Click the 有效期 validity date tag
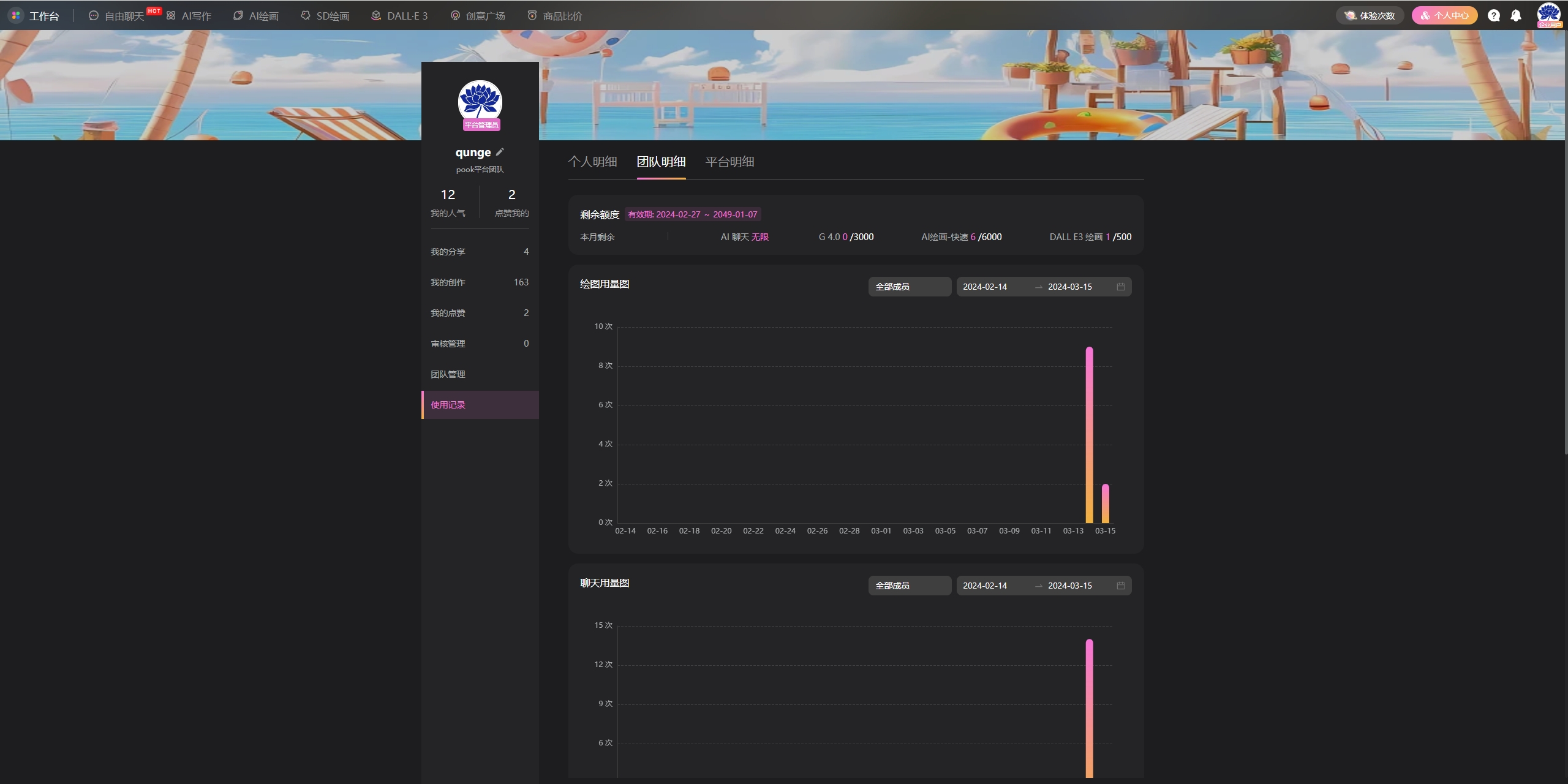 click(693, 214)
